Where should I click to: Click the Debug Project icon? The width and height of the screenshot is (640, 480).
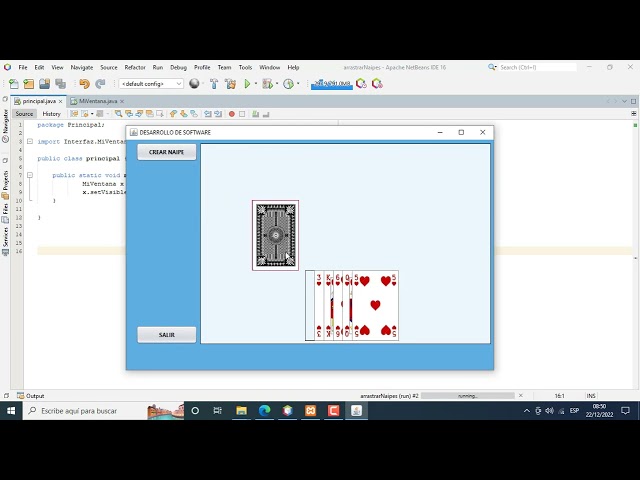point(267,84)
